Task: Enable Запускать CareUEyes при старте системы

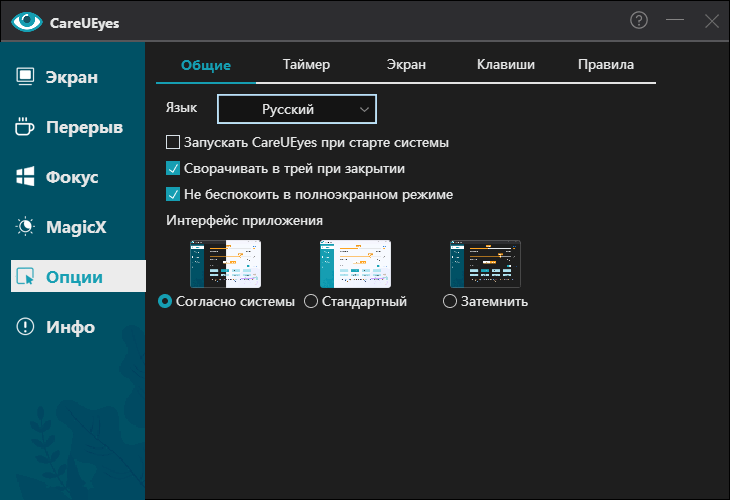Action: point(172,143)
